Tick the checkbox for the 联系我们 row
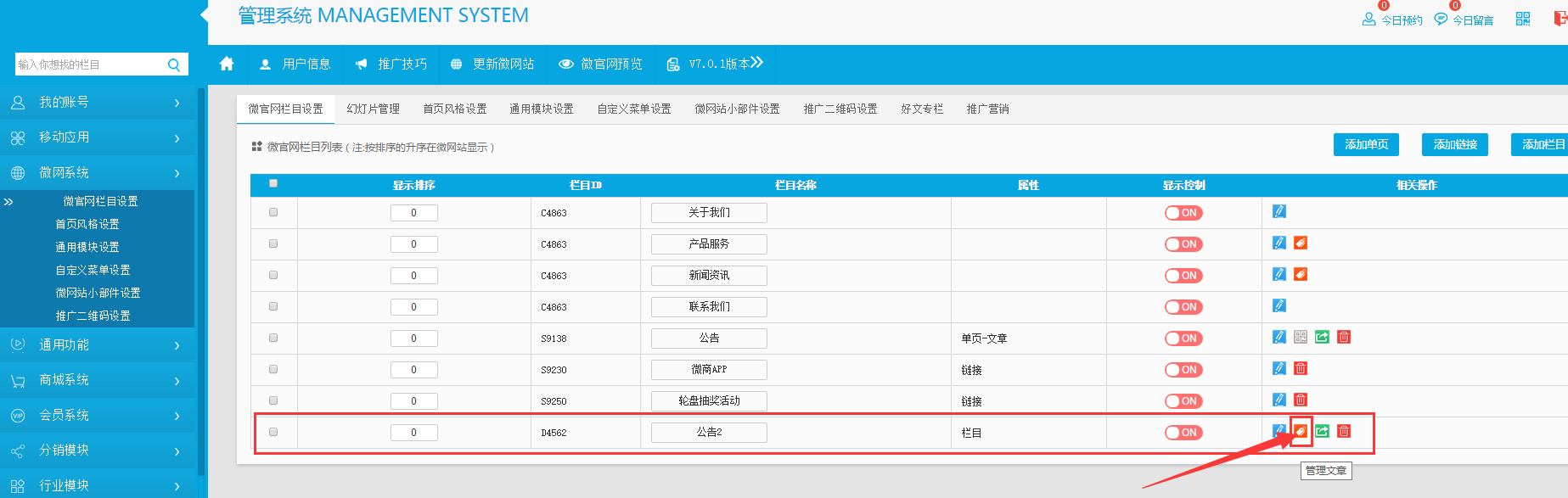1568x498 pixels. pos(273,306)
